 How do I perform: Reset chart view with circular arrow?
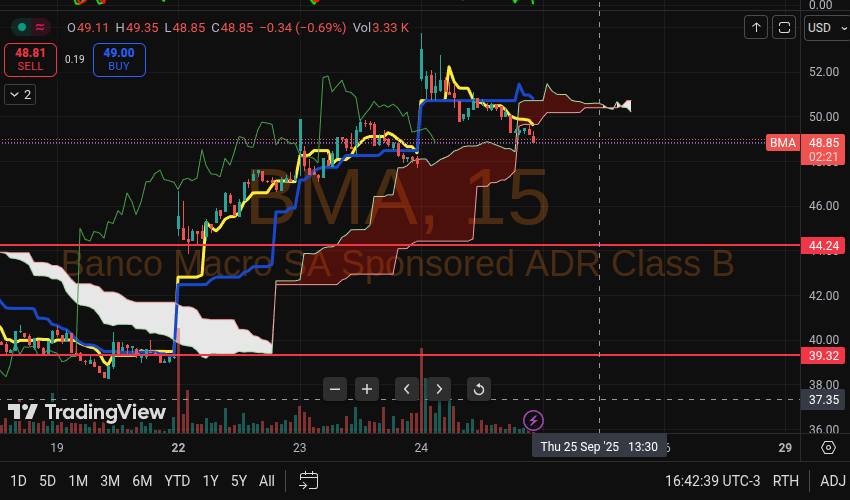pos(479,389)
